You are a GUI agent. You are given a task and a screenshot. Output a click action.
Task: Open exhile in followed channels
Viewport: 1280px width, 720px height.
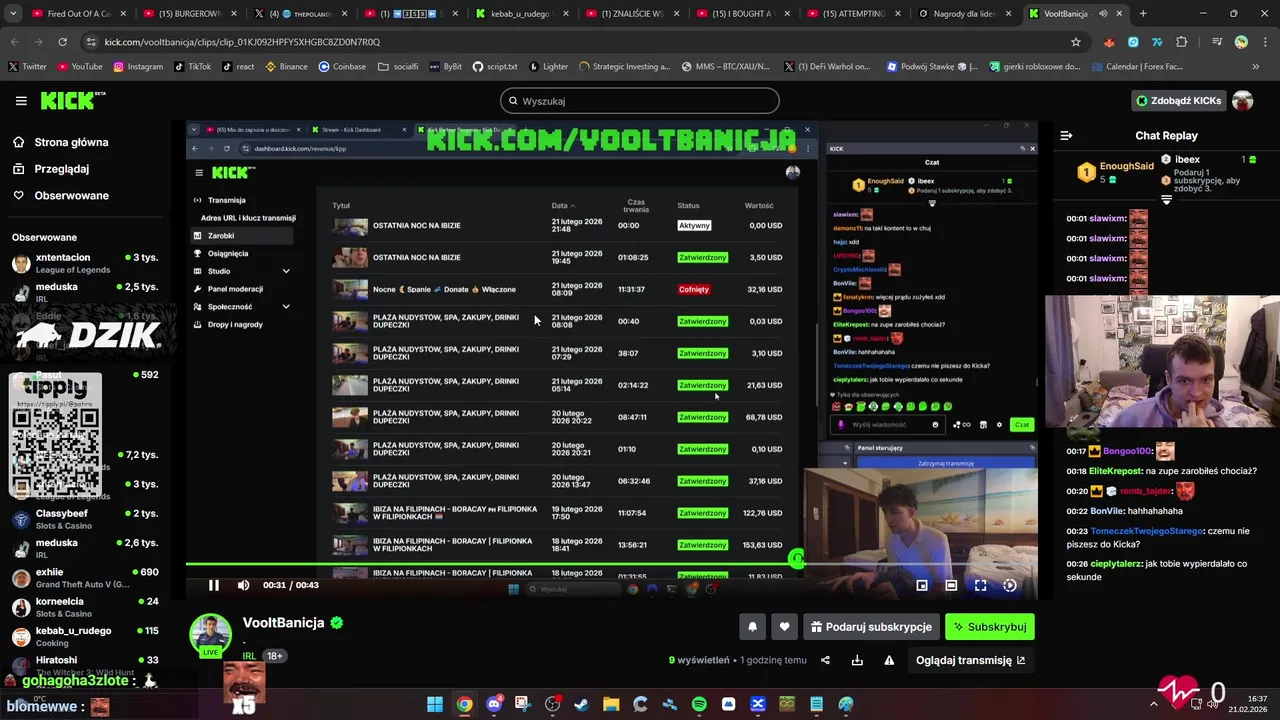tap(85, 578)
